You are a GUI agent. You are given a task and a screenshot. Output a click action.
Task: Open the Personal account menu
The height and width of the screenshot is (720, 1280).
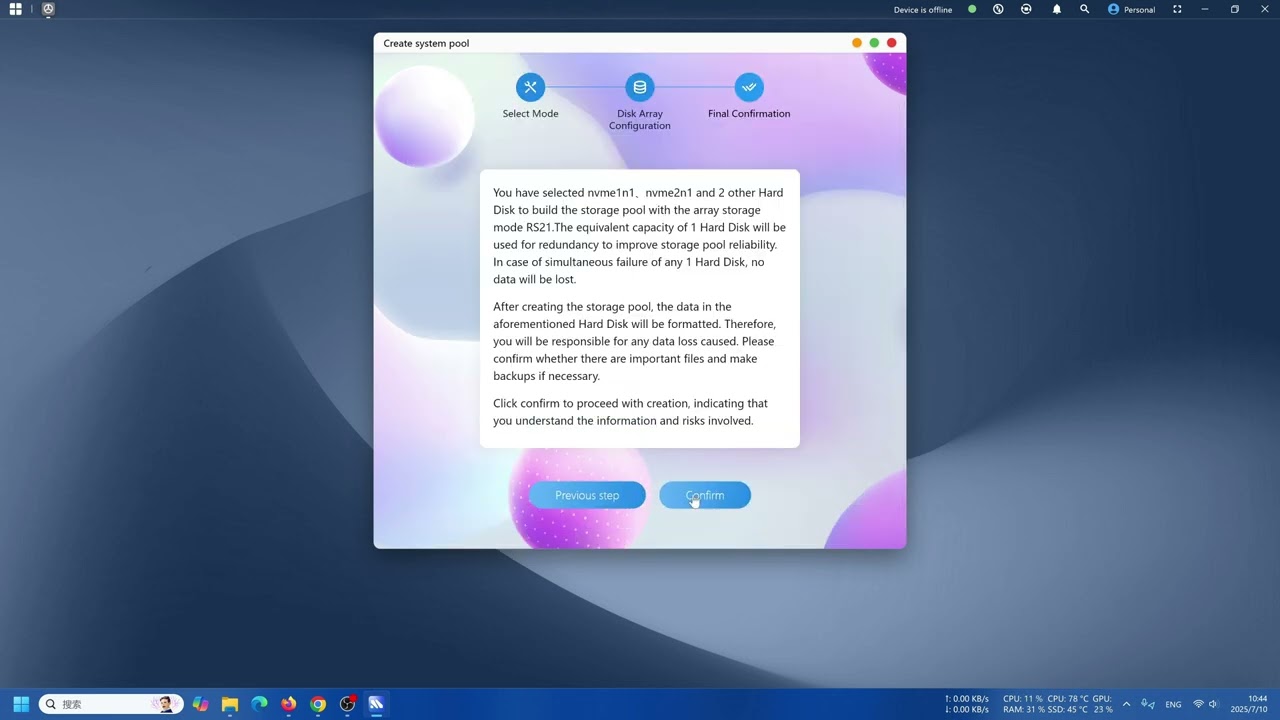pos(1131,9)
